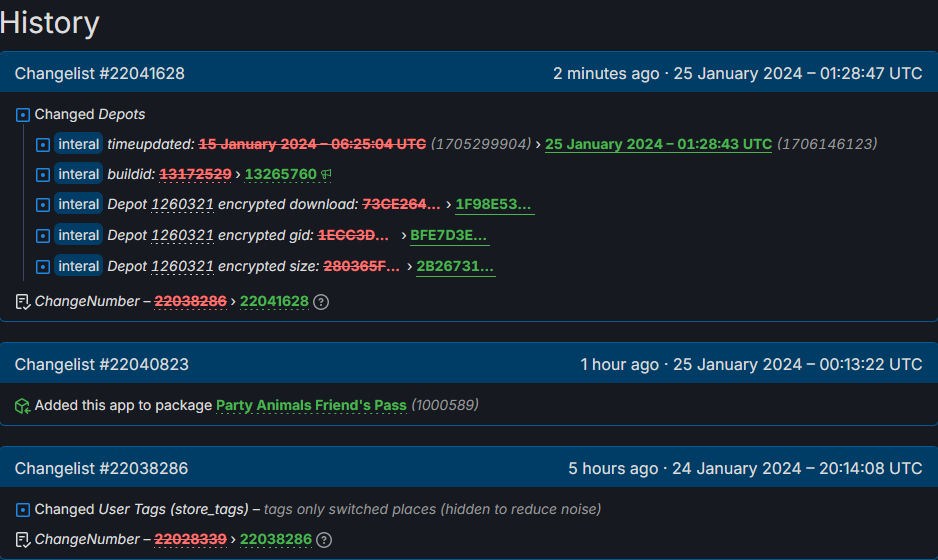Open Changelist #22040823 header link
This screenshot has width=938, height=560.
pyautogui.click(x=102, y=364)
